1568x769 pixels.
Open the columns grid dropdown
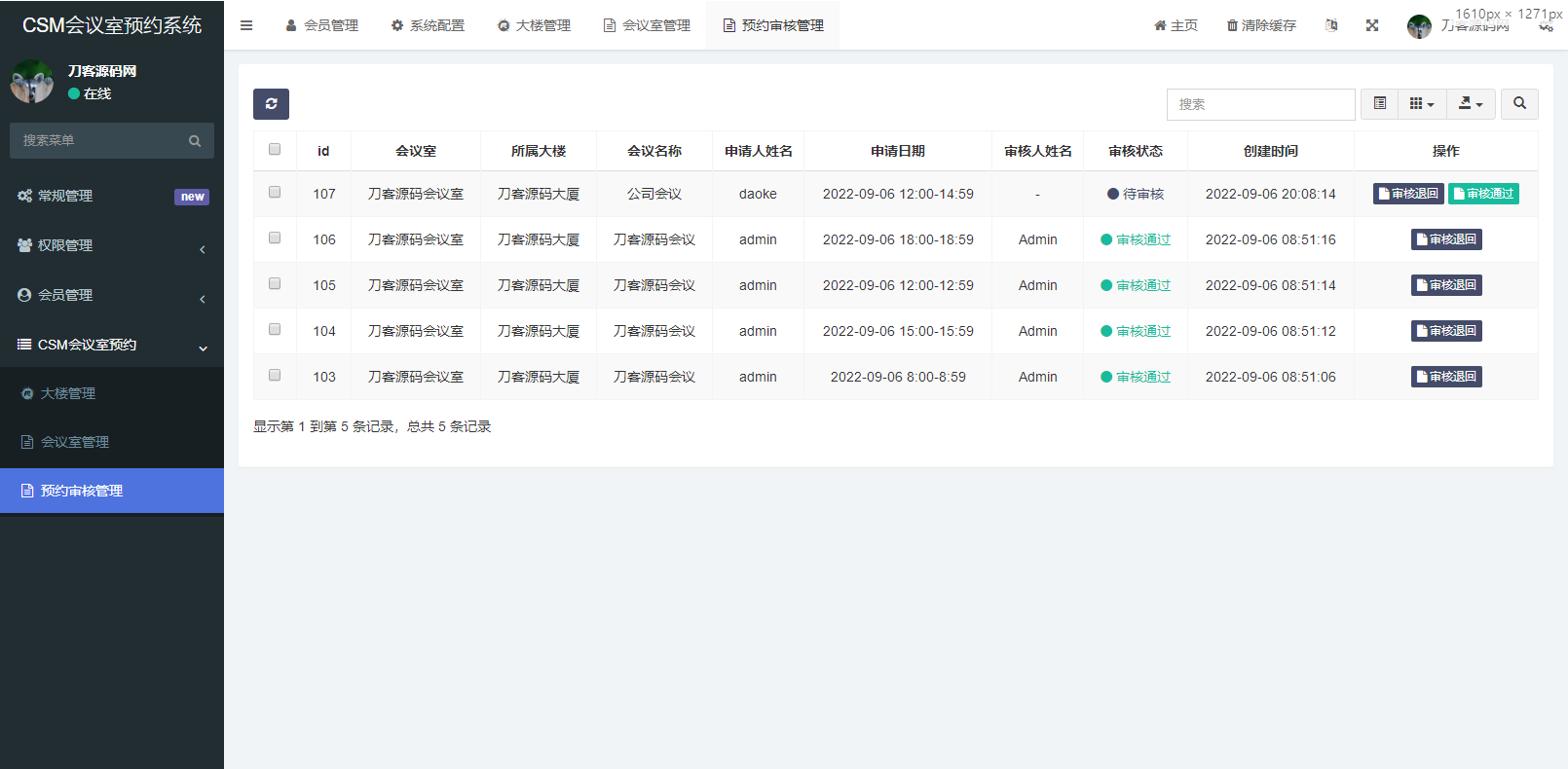coord(1422,104)
